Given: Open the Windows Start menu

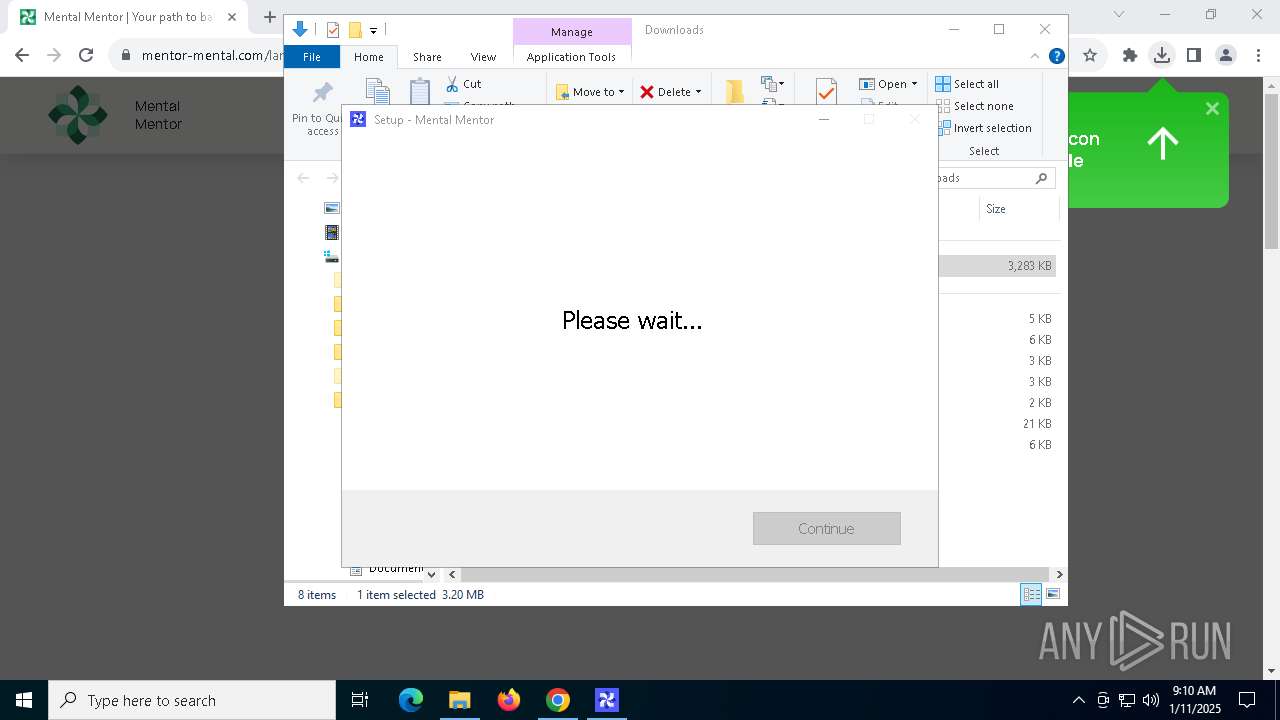Looking at the screenshot, I should pos(24,700).
